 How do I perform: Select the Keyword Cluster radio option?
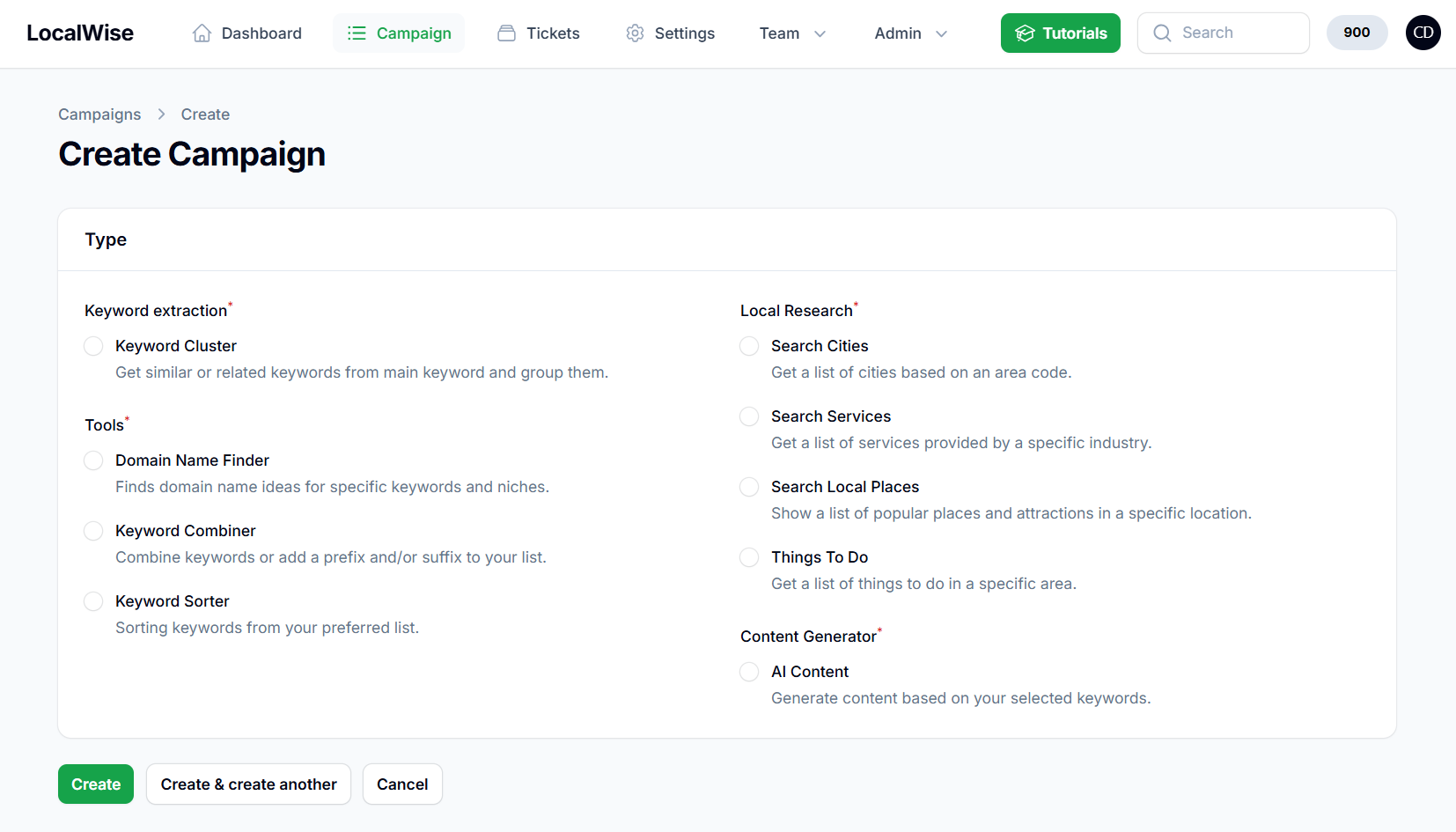pos(93,346)
